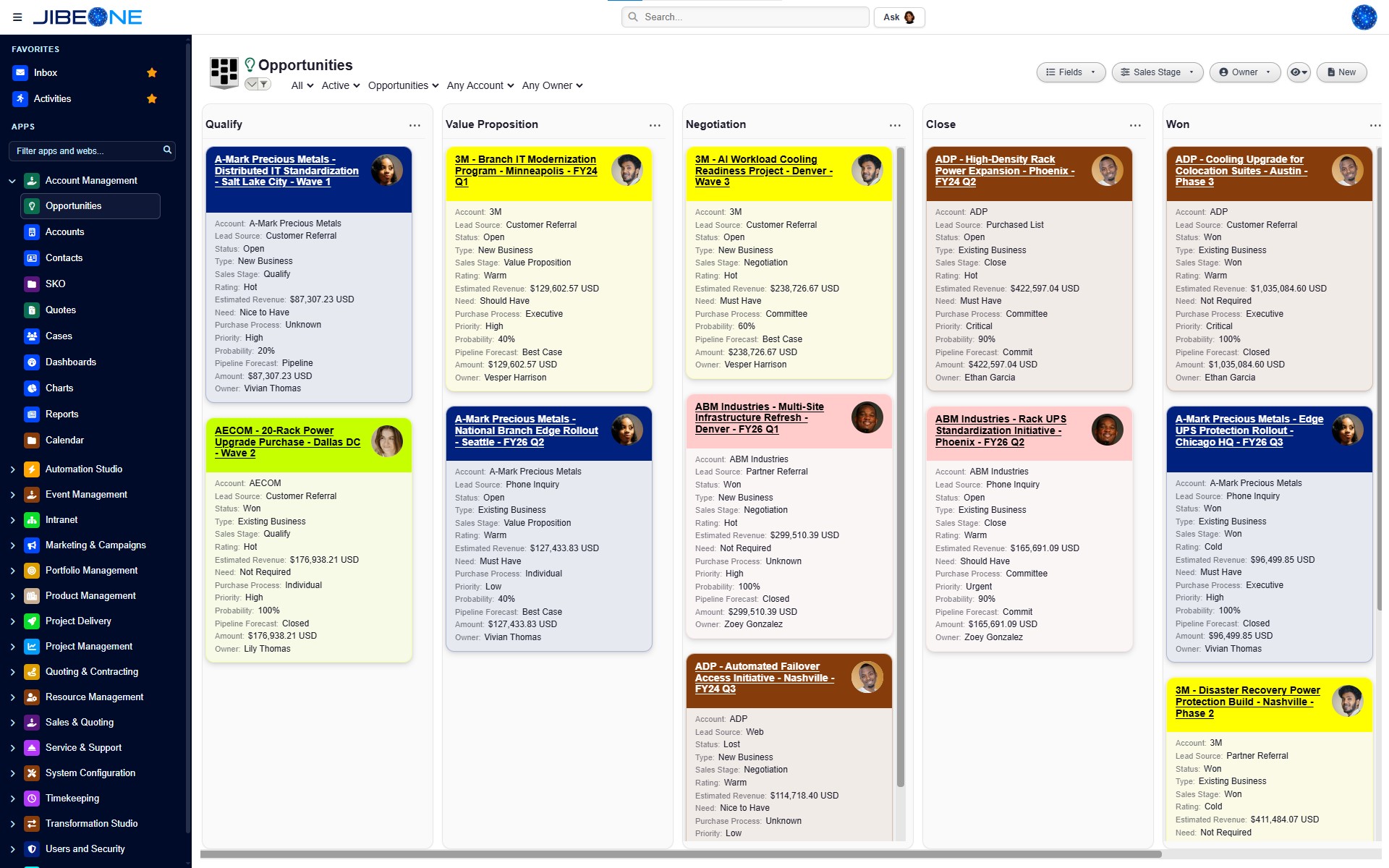Open the Value Proposition column options menu
This screenshot has height=868, width=1389.
coord(655,125)
